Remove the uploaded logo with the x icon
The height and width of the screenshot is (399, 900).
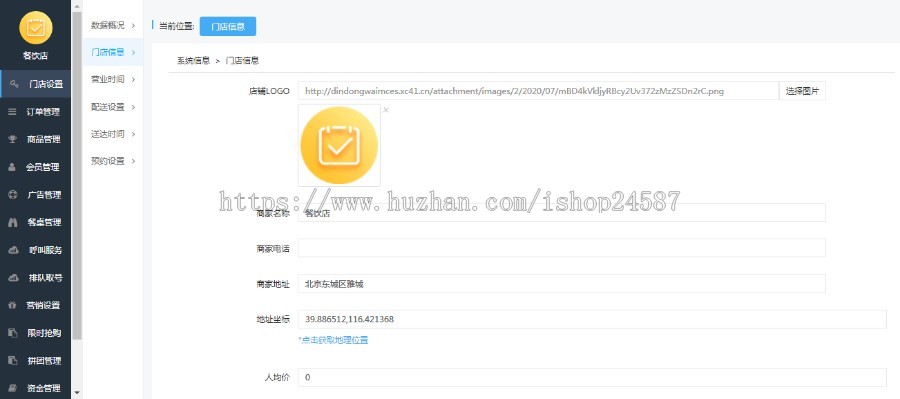(386, 110)
